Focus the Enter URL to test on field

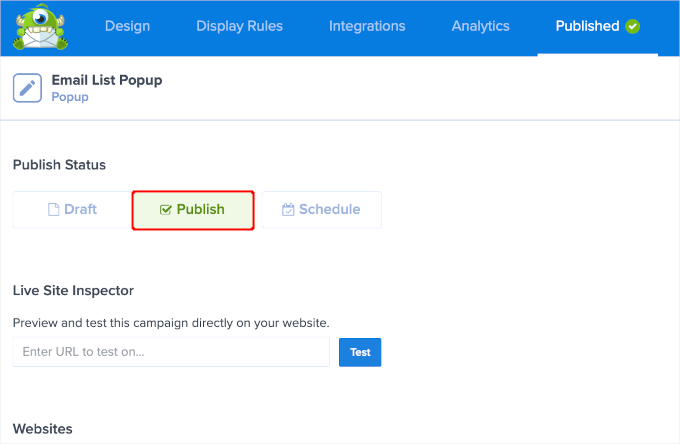click(x=171, y=352)
